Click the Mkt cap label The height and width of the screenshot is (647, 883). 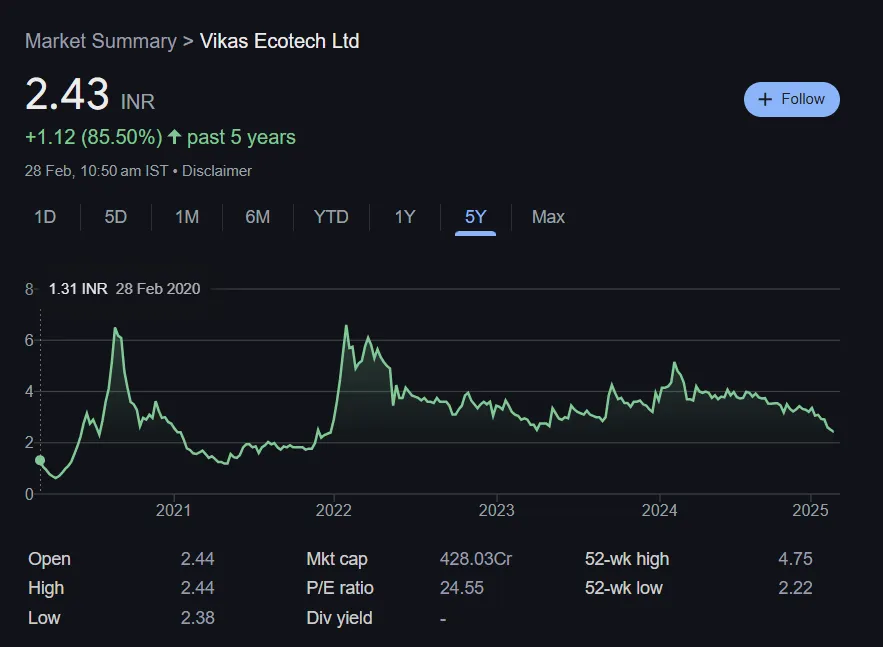click(337, 559)
